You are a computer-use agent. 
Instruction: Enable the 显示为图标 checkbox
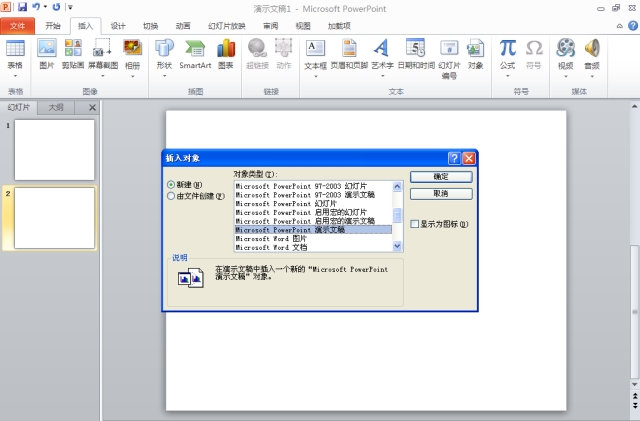click(x=414, y=225)
